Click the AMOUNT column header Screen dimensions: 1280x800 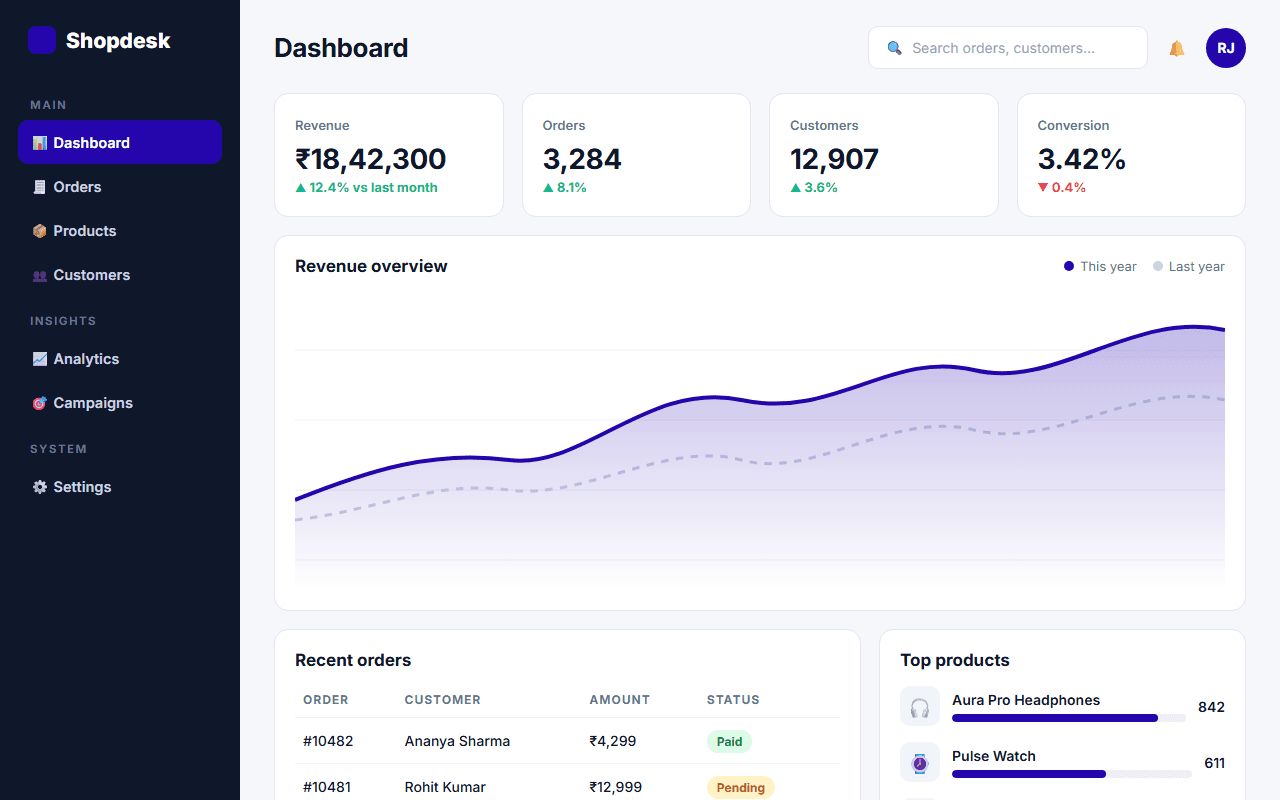click(x=620, y=700)
